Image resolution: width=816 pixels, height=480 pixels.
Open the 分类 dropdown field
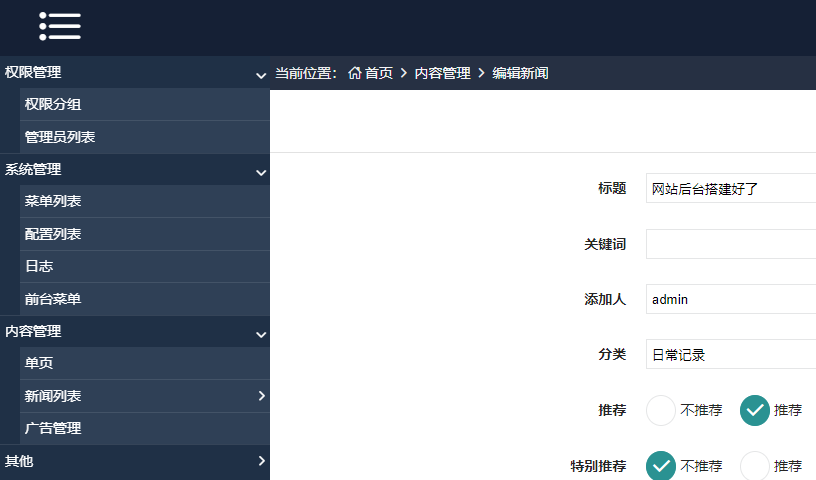tap(730, 354)
